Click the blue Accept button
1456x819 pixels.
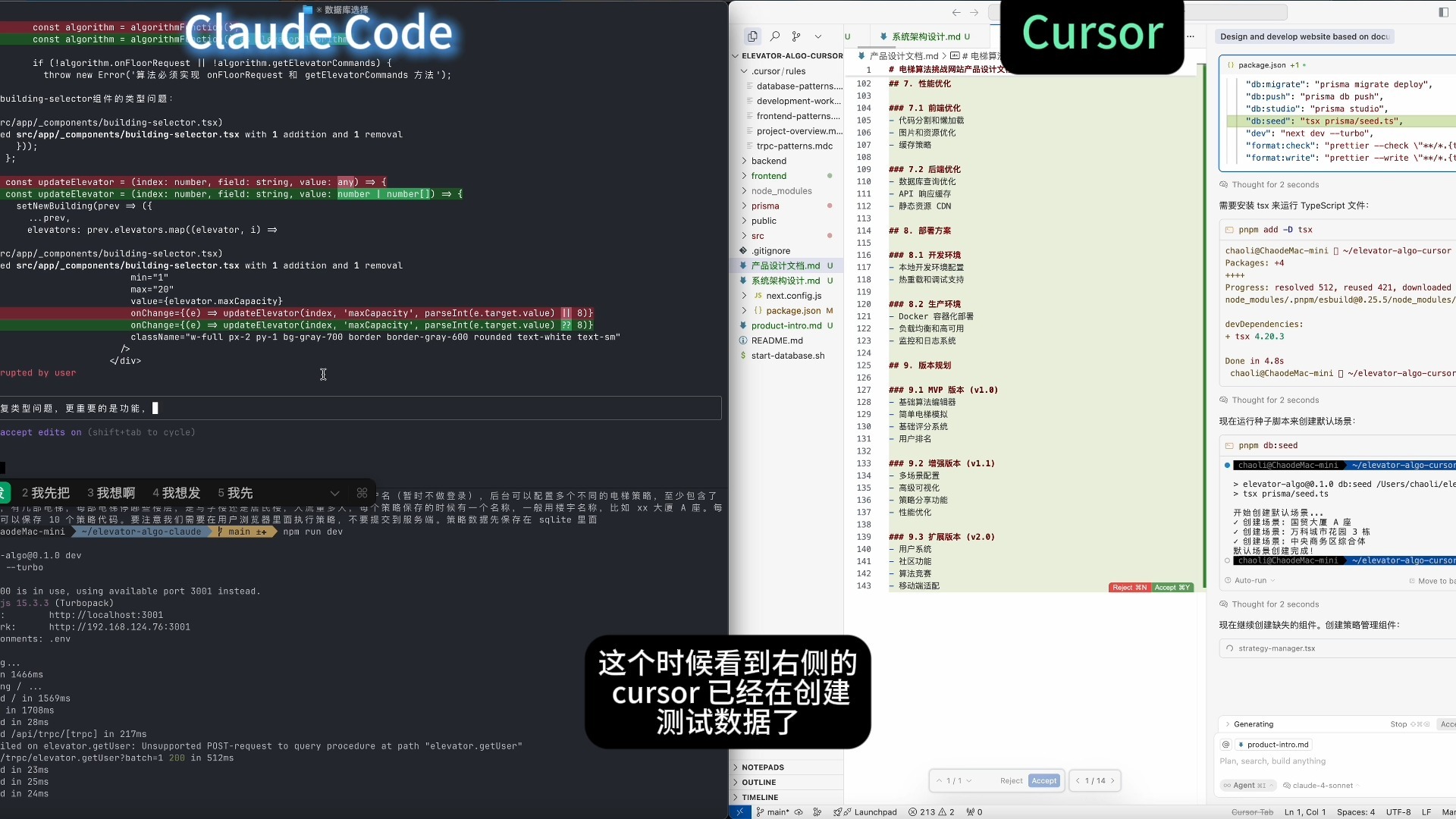pos(1043,781)
